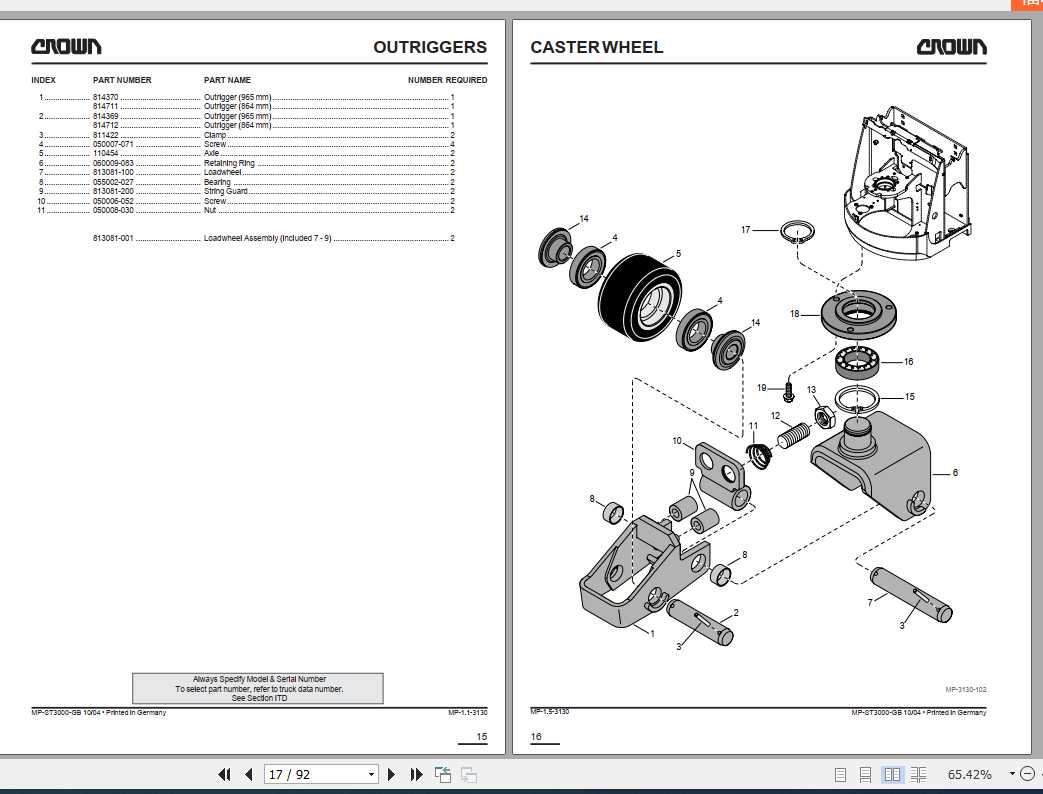This screenshot has width=1043, height=794.
Task: Click the underlined page number 15
Action: (481, 737)
